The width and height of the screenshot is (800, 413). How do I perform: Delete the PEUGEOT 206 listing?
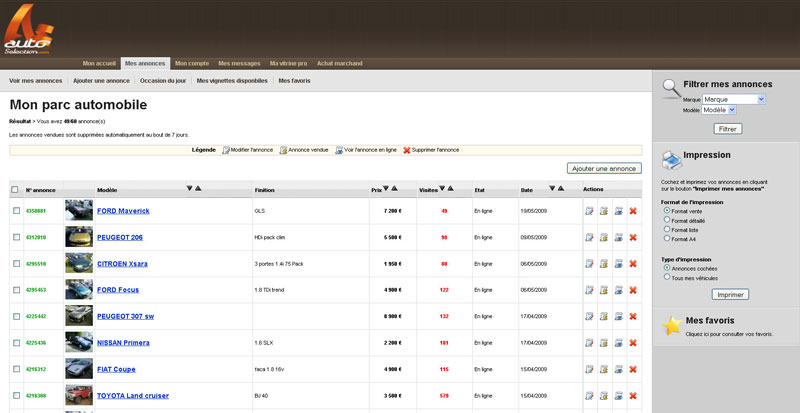click(x=633, y=237)
